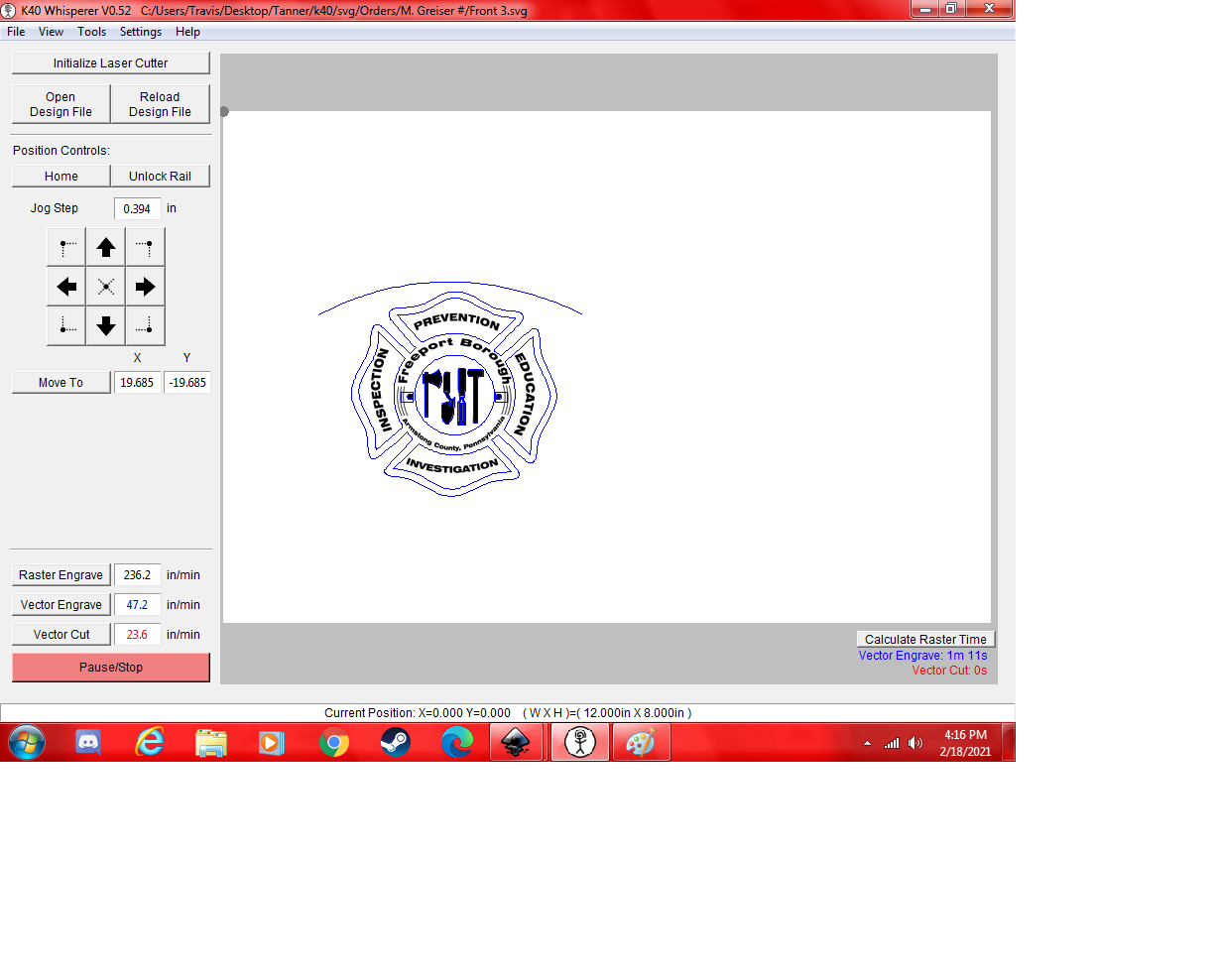Jog laser to upper-left corner
1218x980 pixels.
[x=66, y=247]
